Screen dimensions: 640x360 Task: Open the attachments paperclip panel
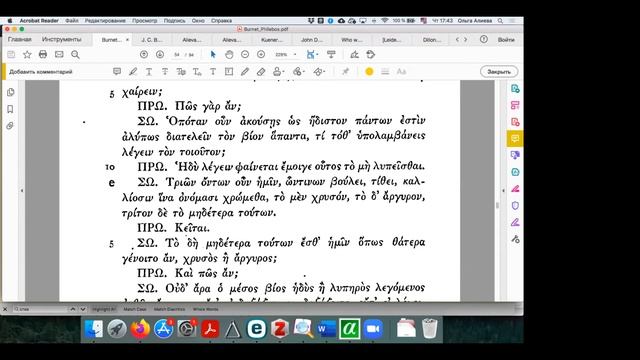[x=11, y=126]
